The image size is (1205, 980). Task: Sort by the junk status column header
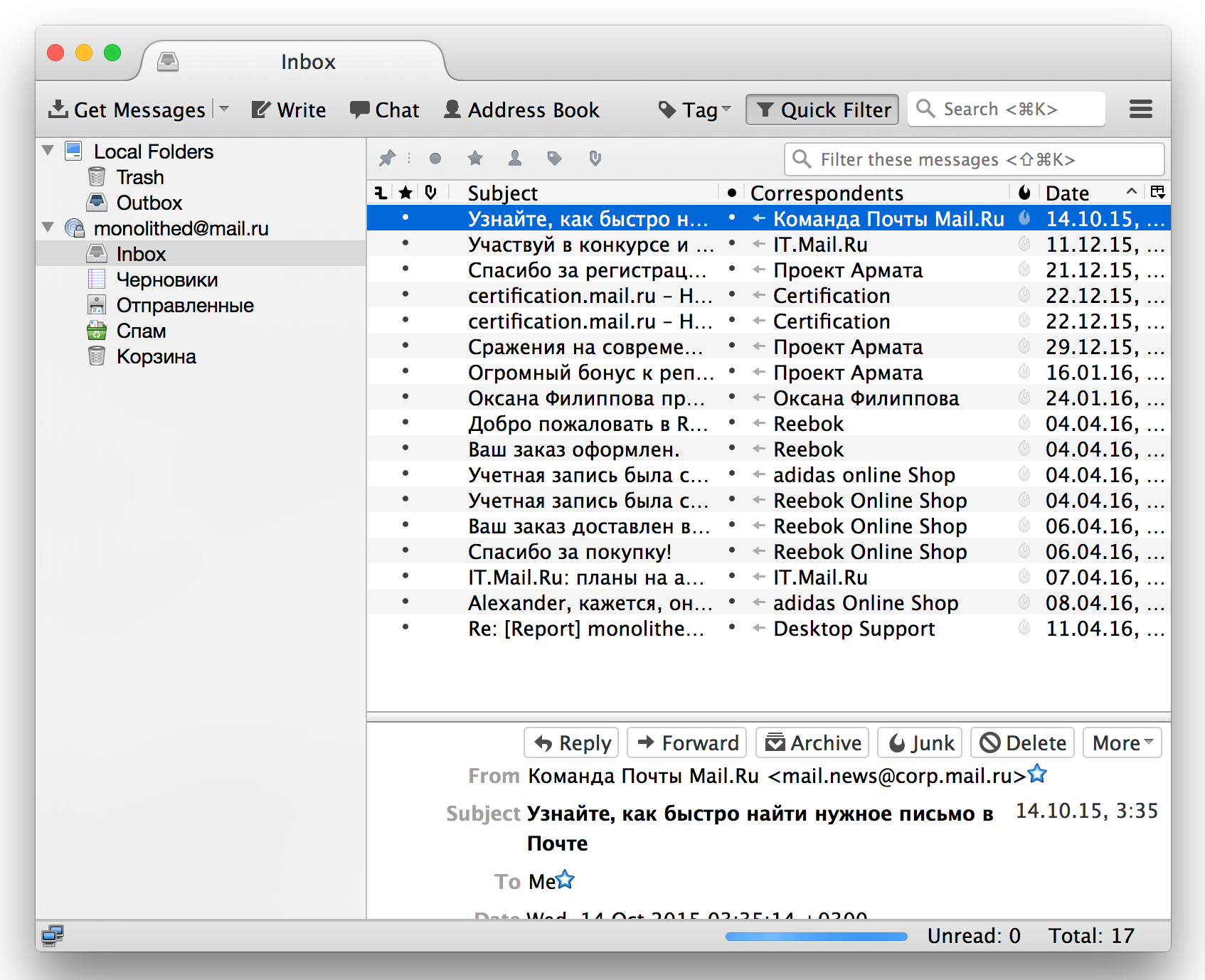click(x=1024, y=193)
